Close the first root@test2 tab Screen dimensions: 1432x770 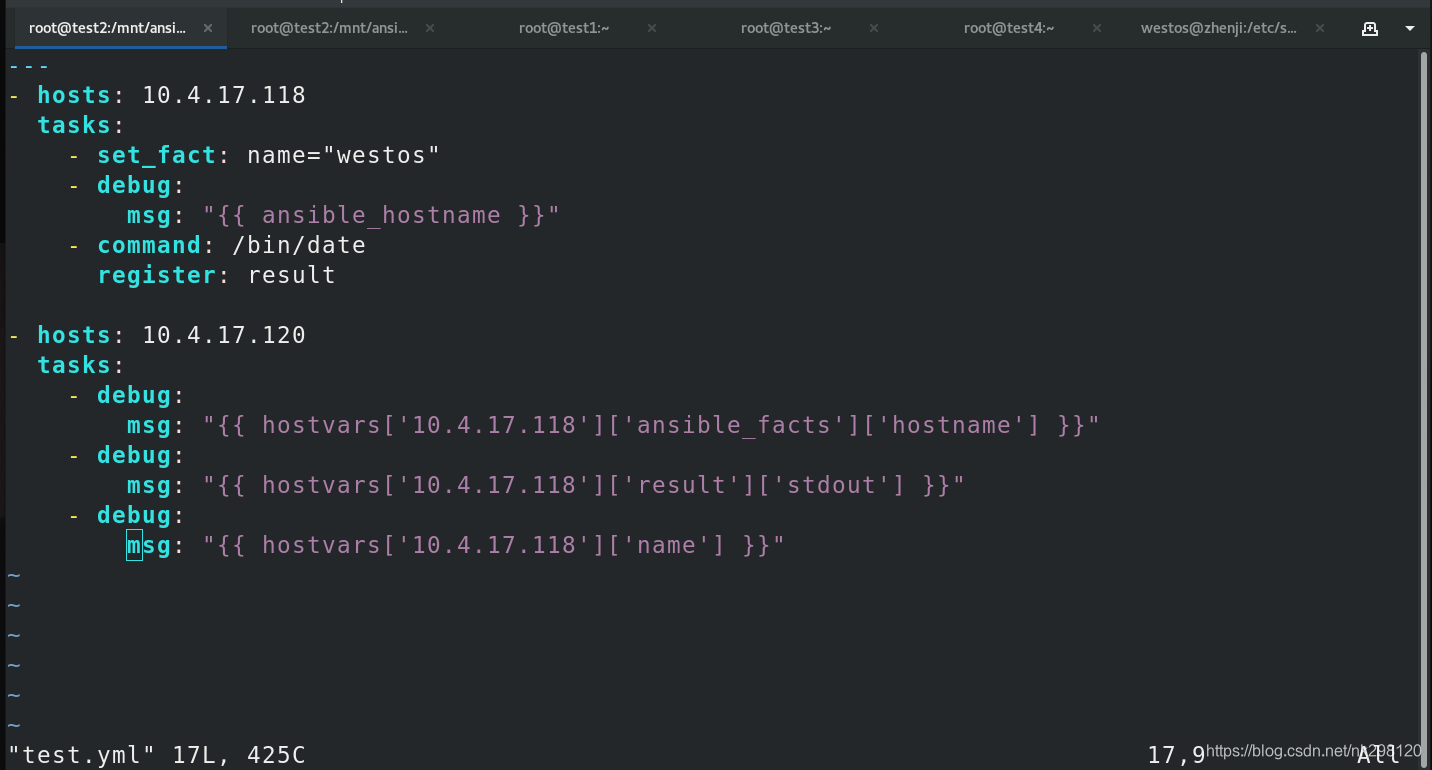point(208,28)
